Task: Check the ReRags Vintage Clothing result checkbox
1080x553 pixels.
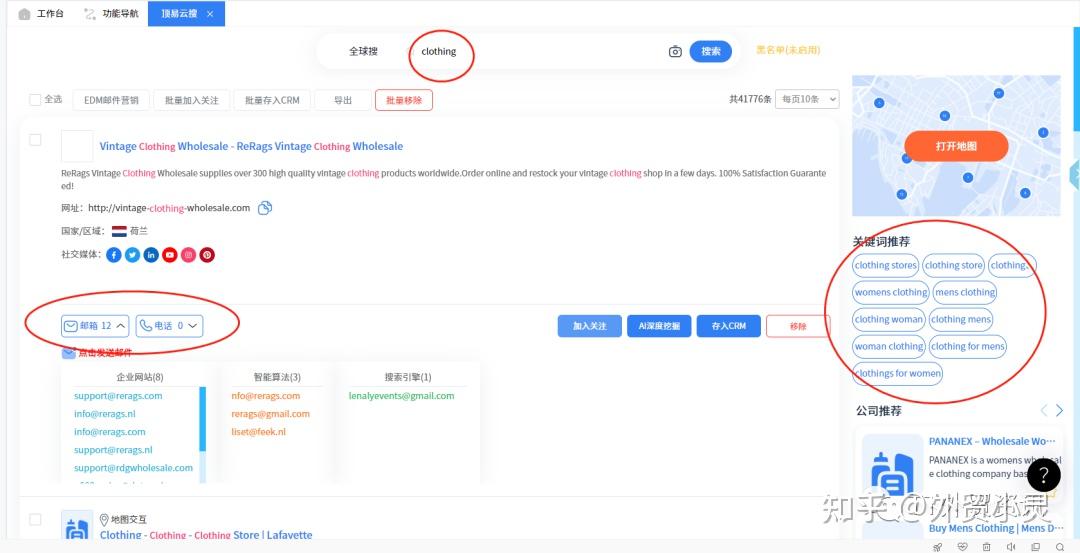Action: (35, 140)
